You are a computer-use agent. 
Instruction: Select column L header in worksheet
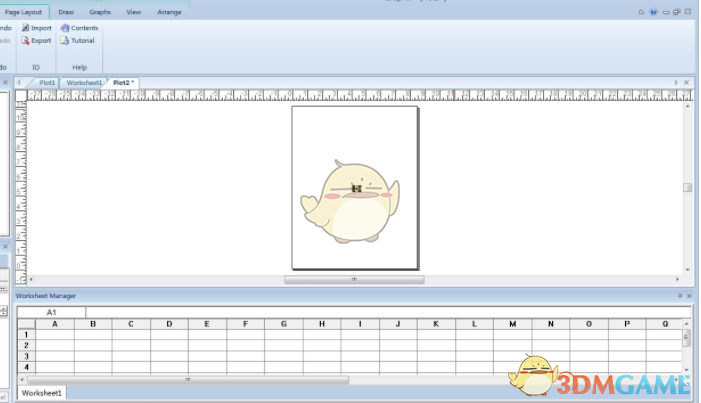[x=474, y=324]
